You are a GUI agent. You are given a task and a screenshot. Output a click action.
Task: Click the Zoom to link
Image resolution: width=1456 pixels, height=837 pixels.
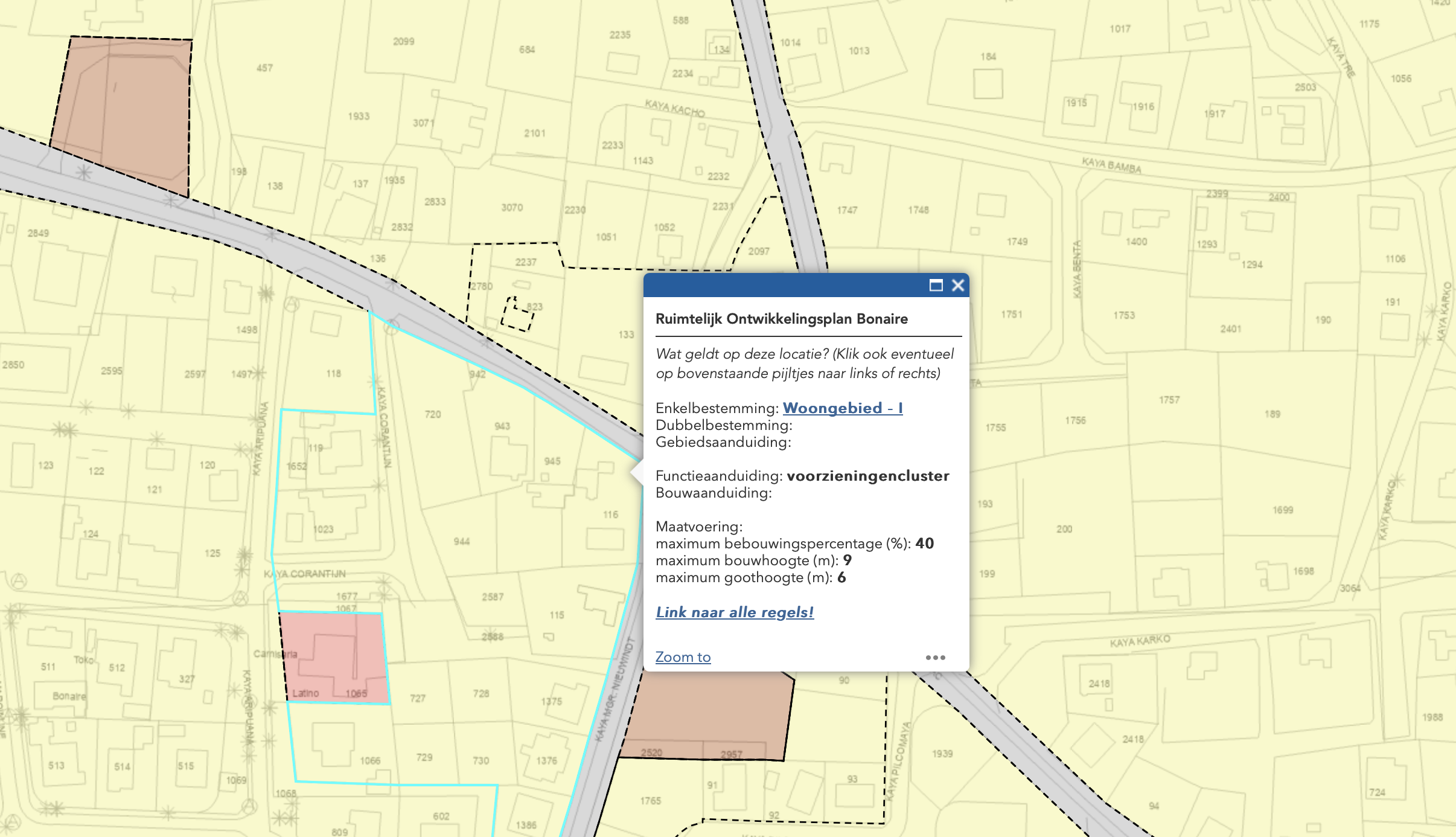click(x=683, y=657)
